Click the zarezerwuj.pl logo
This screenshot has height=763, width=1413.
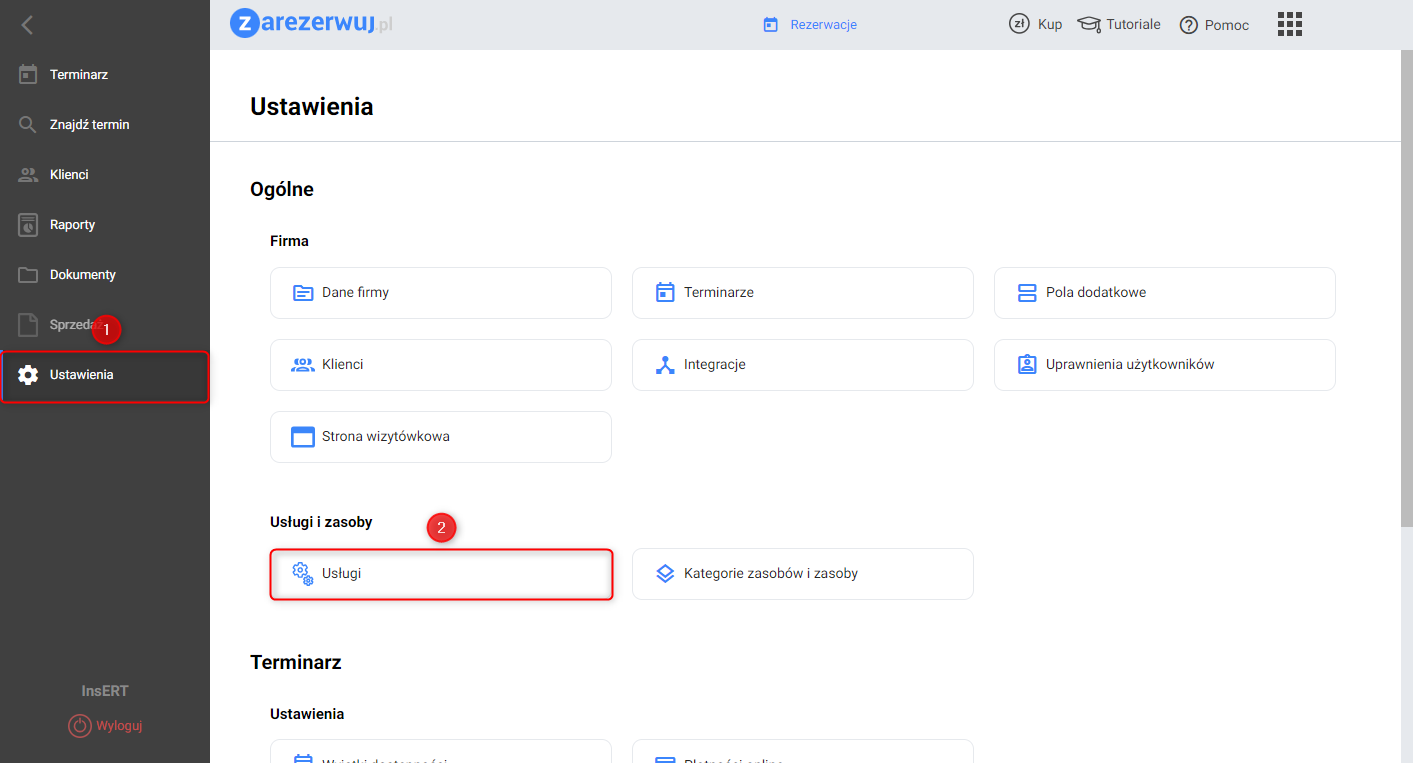tap(311, 23)
